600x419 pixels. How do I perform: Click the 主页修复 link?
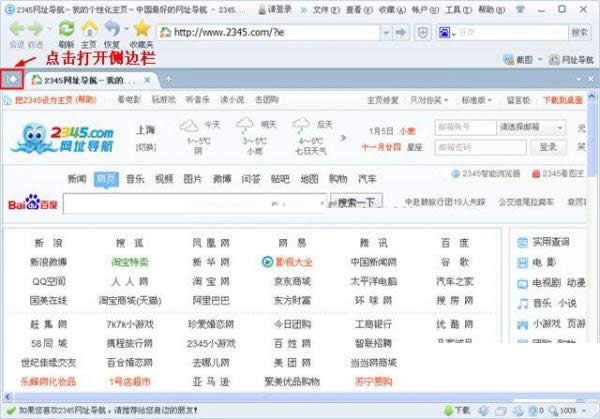coord(383,100)
